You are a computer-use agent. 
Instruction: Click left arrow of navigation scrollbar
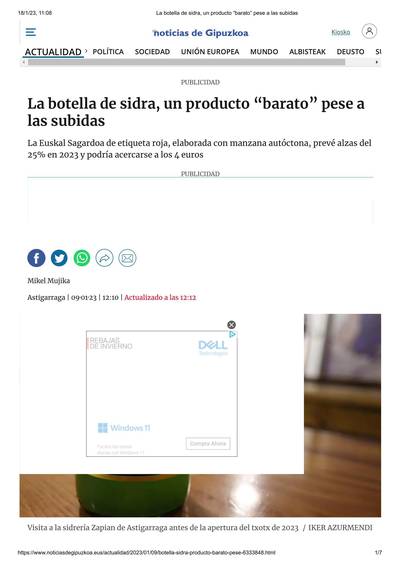(x=23, y=62)
